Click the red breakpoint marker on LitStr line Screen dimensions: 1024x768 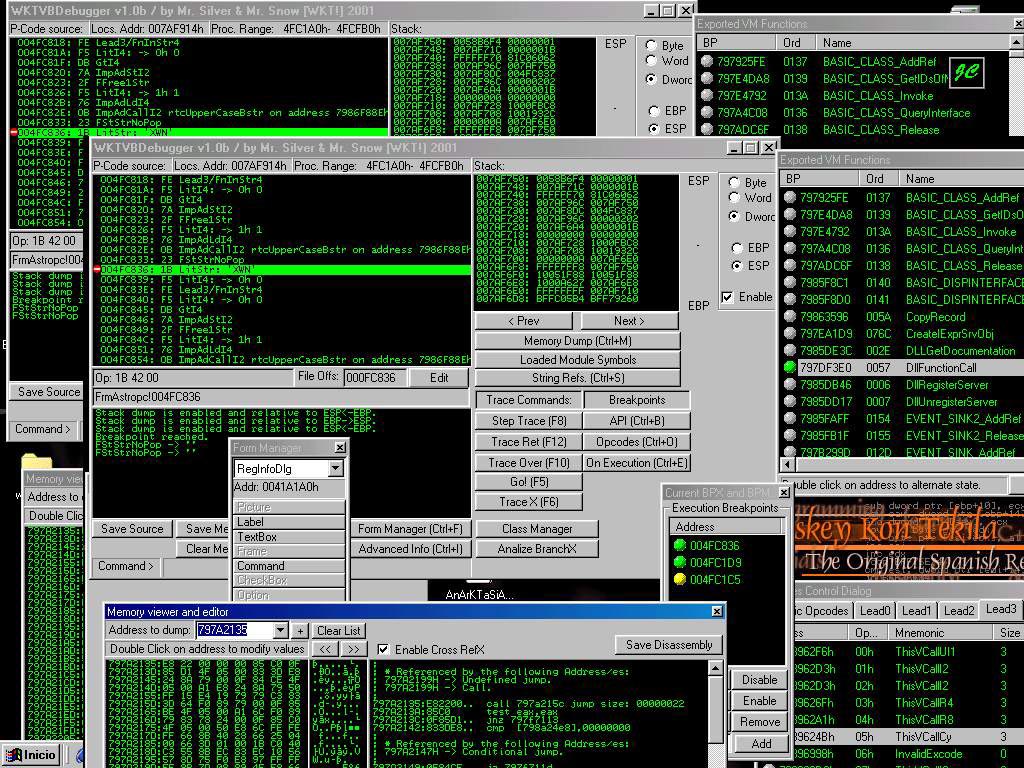coord(97,270)
